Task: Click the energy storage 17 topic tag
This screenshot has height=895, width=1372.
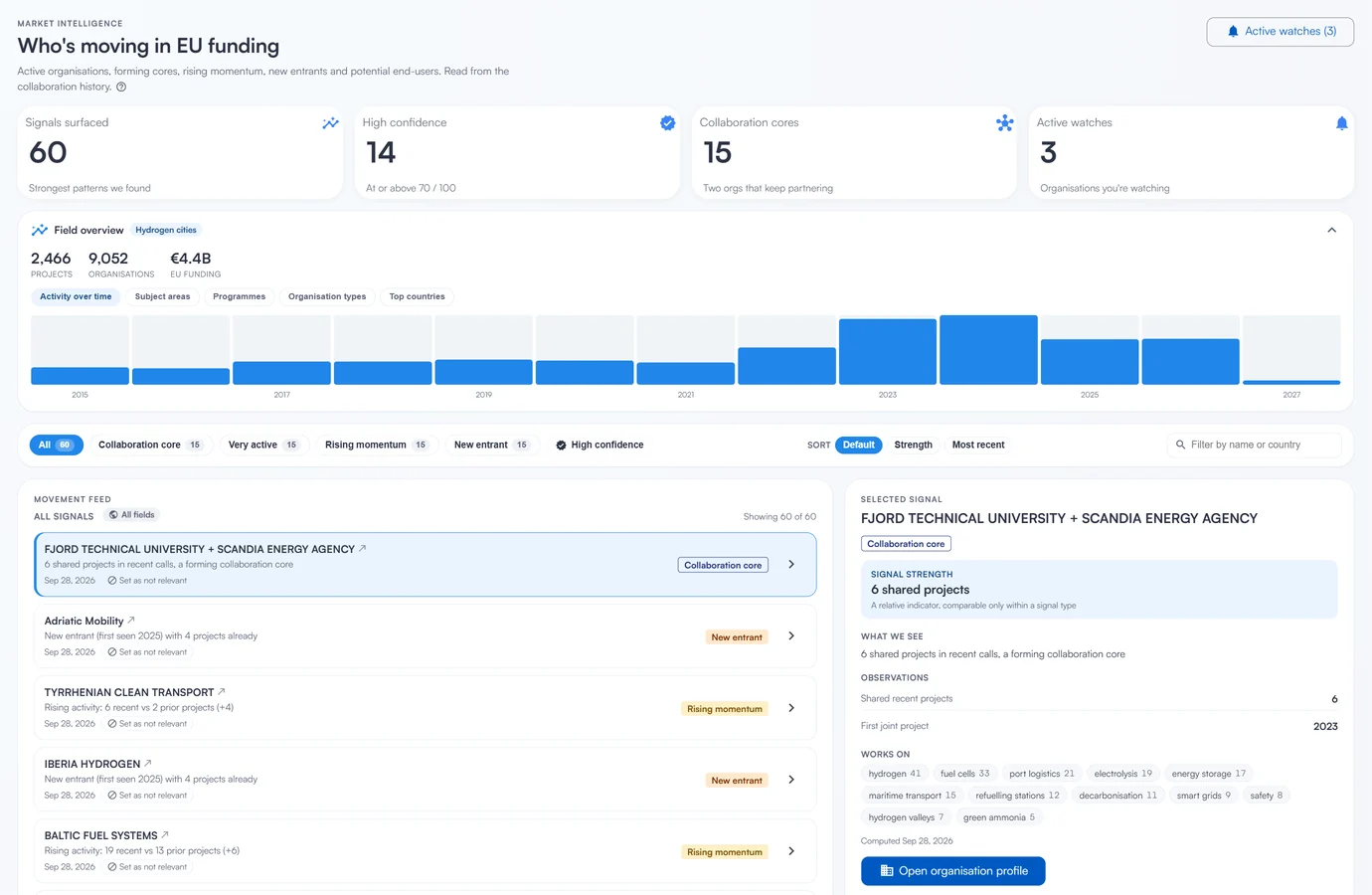Action: click(1209, 774)
